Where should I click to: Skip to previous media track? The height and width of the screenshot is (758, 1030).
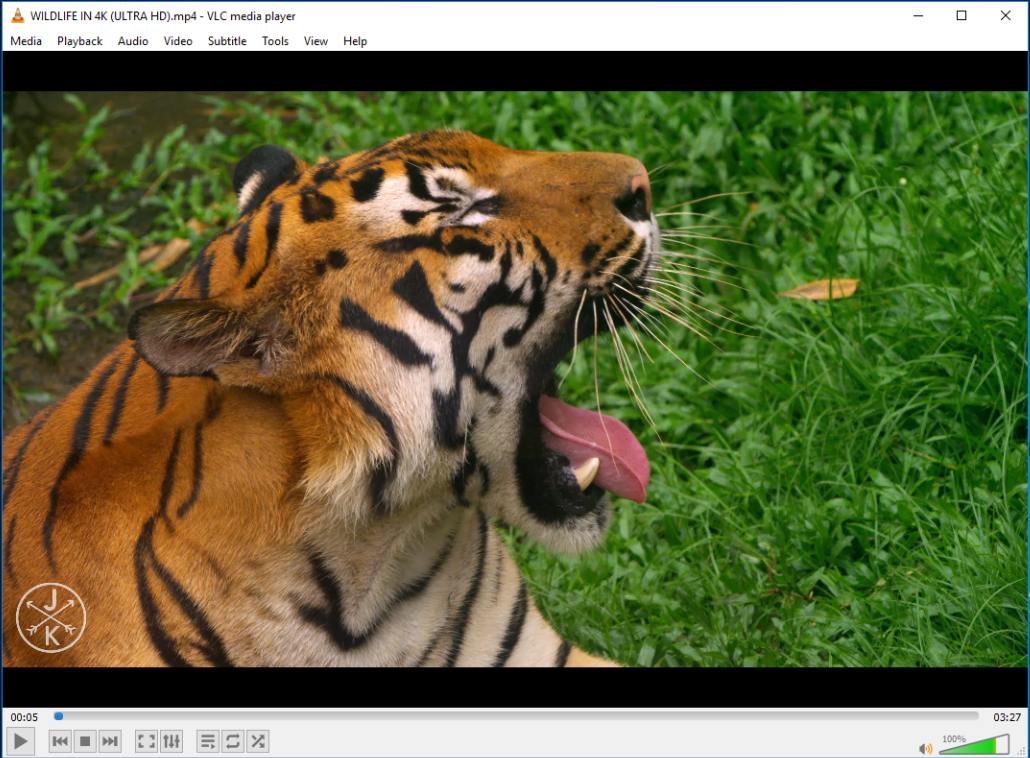(60, 741)
